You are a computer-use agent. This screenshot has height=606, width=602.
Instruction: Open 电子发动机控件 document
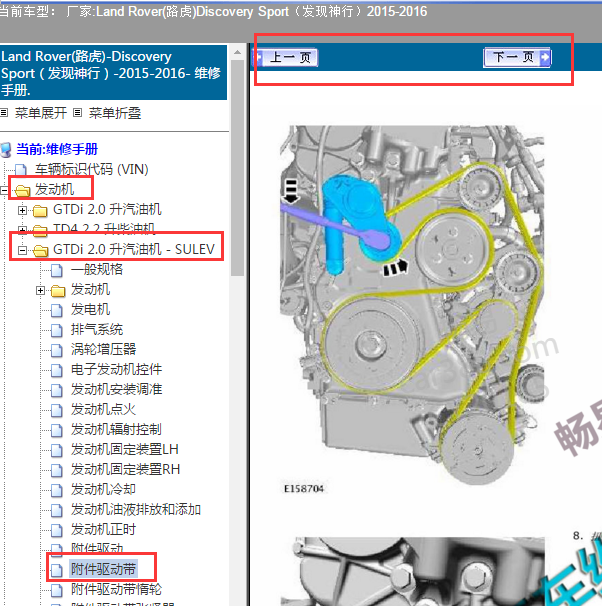tap(116, 369)
